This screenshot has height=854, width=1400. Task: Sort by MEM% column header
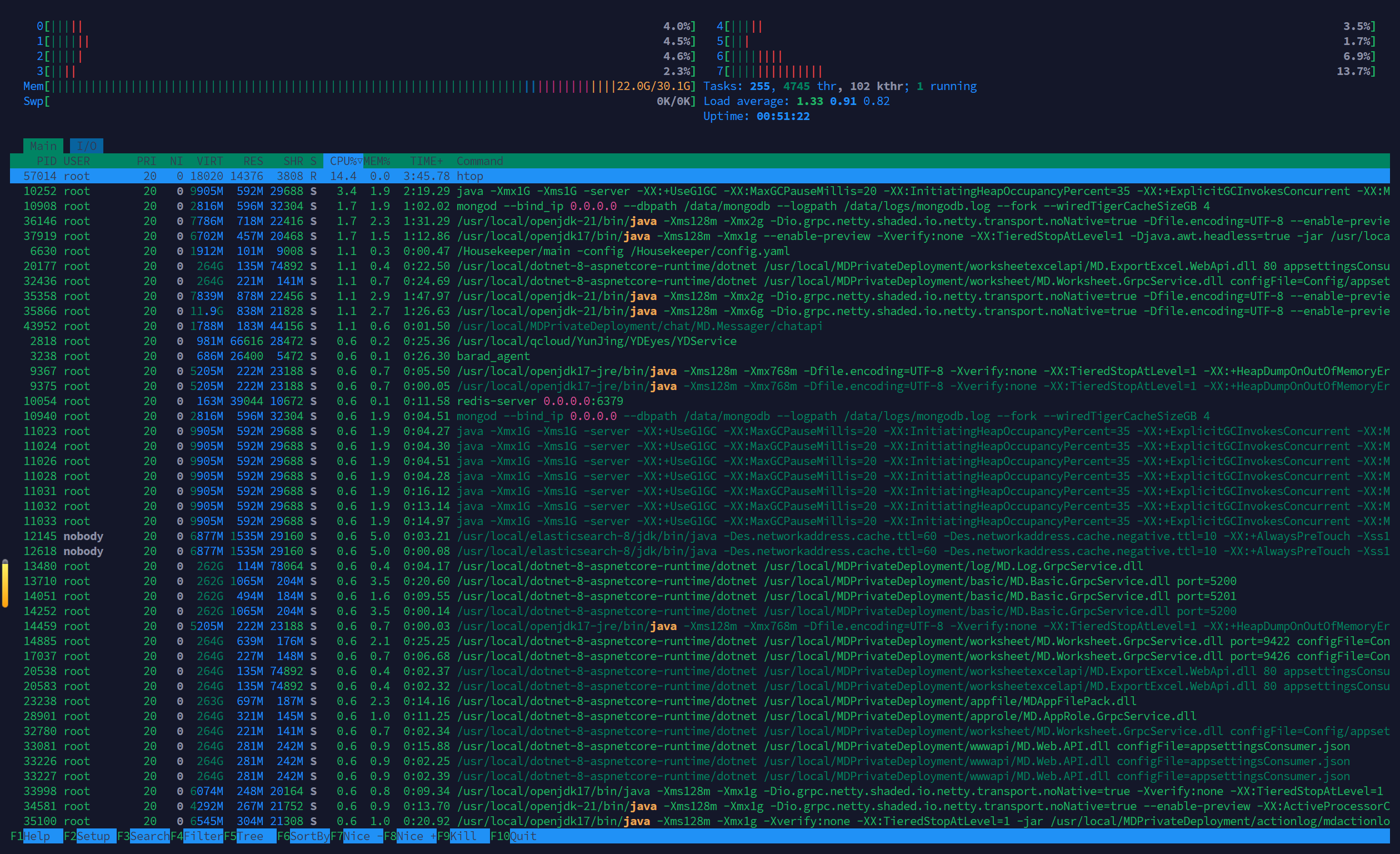(377, 161)
